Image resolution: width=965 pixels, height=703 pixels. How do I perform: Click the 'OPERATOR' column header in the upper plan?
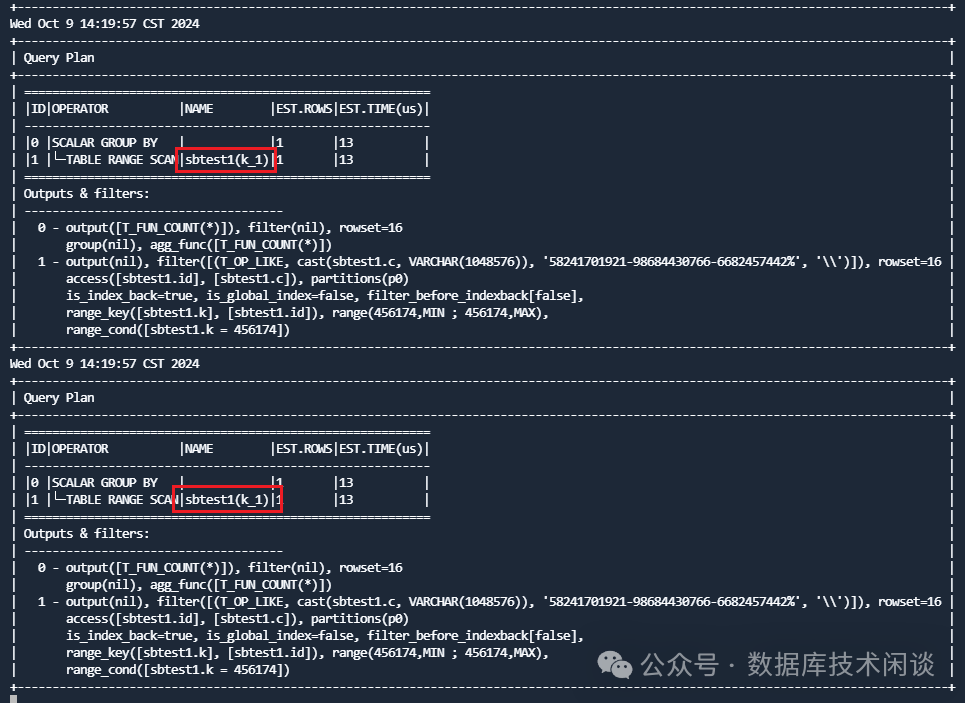80,109
